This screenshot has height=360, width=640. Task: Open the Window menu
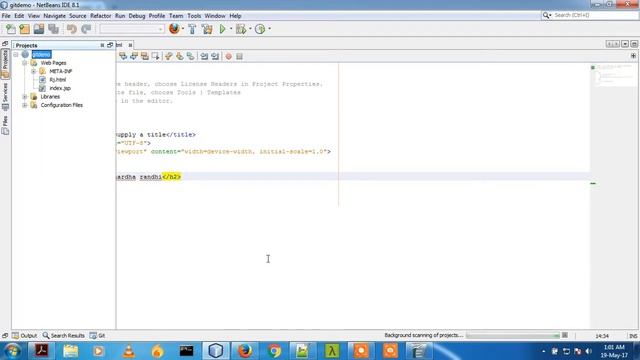pos(215,16)
